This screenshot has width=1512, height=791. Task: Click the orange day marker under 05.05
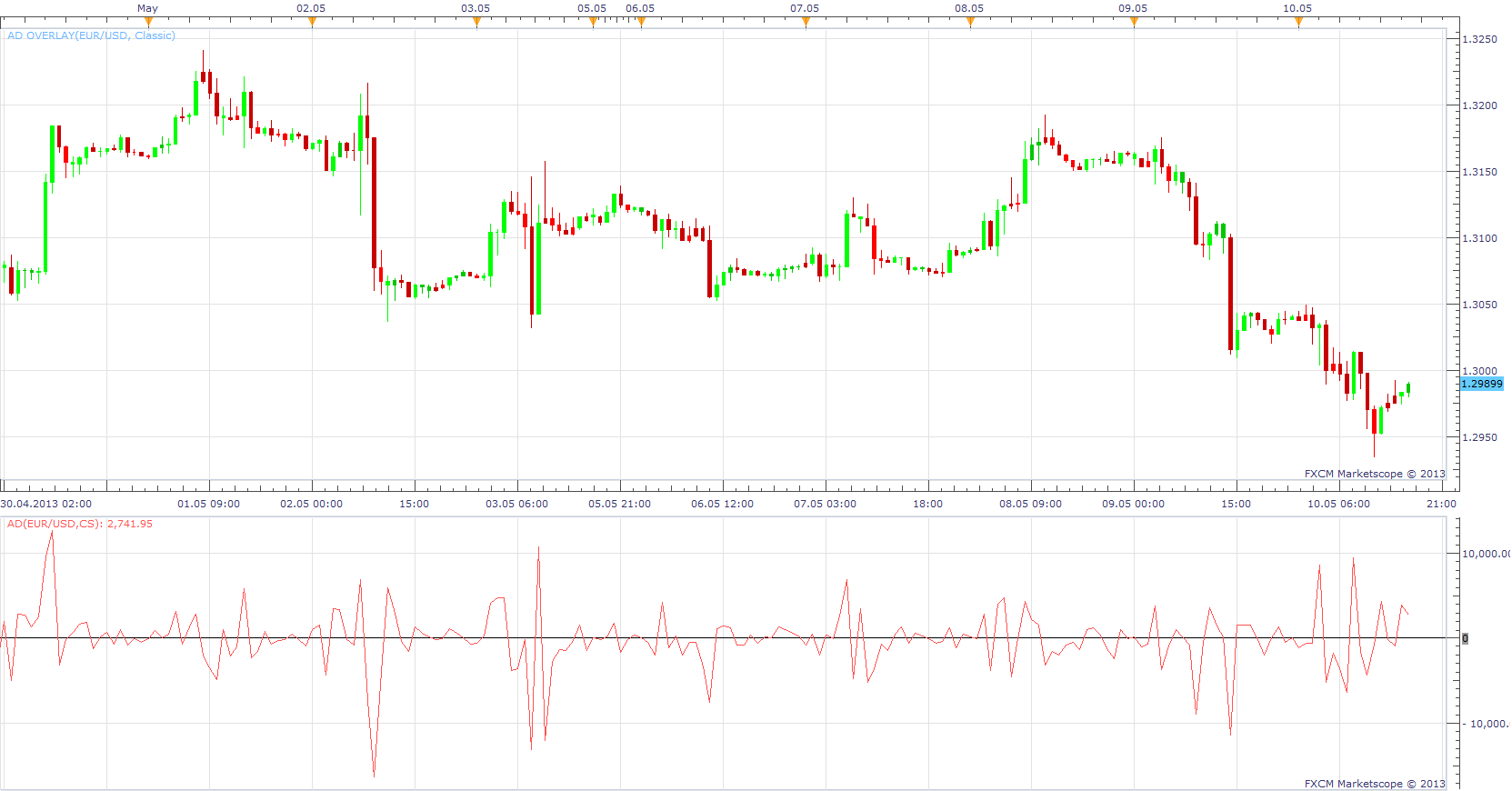pos(593,22)
